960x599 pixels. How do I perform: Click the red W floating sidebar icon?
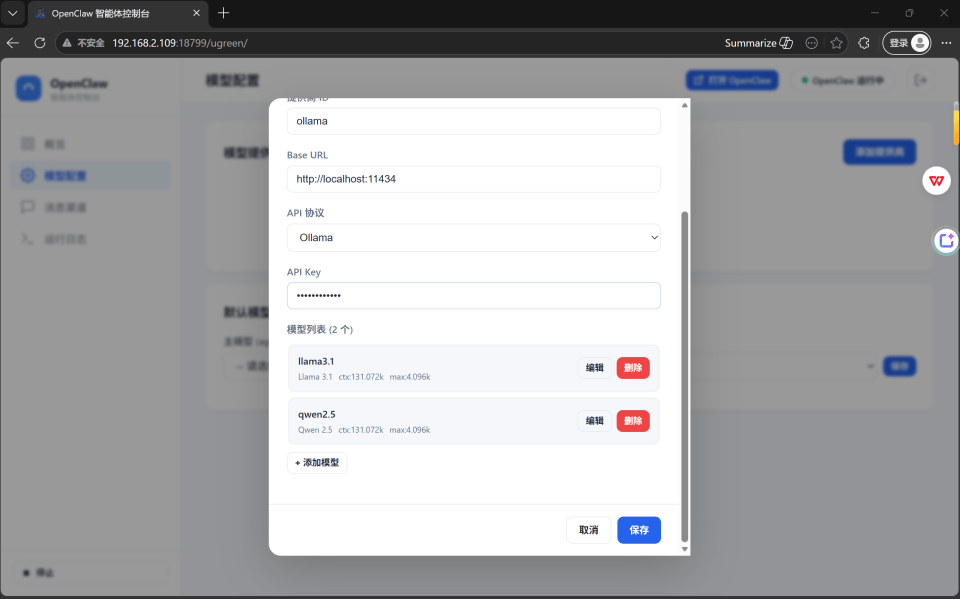(936, 181)
